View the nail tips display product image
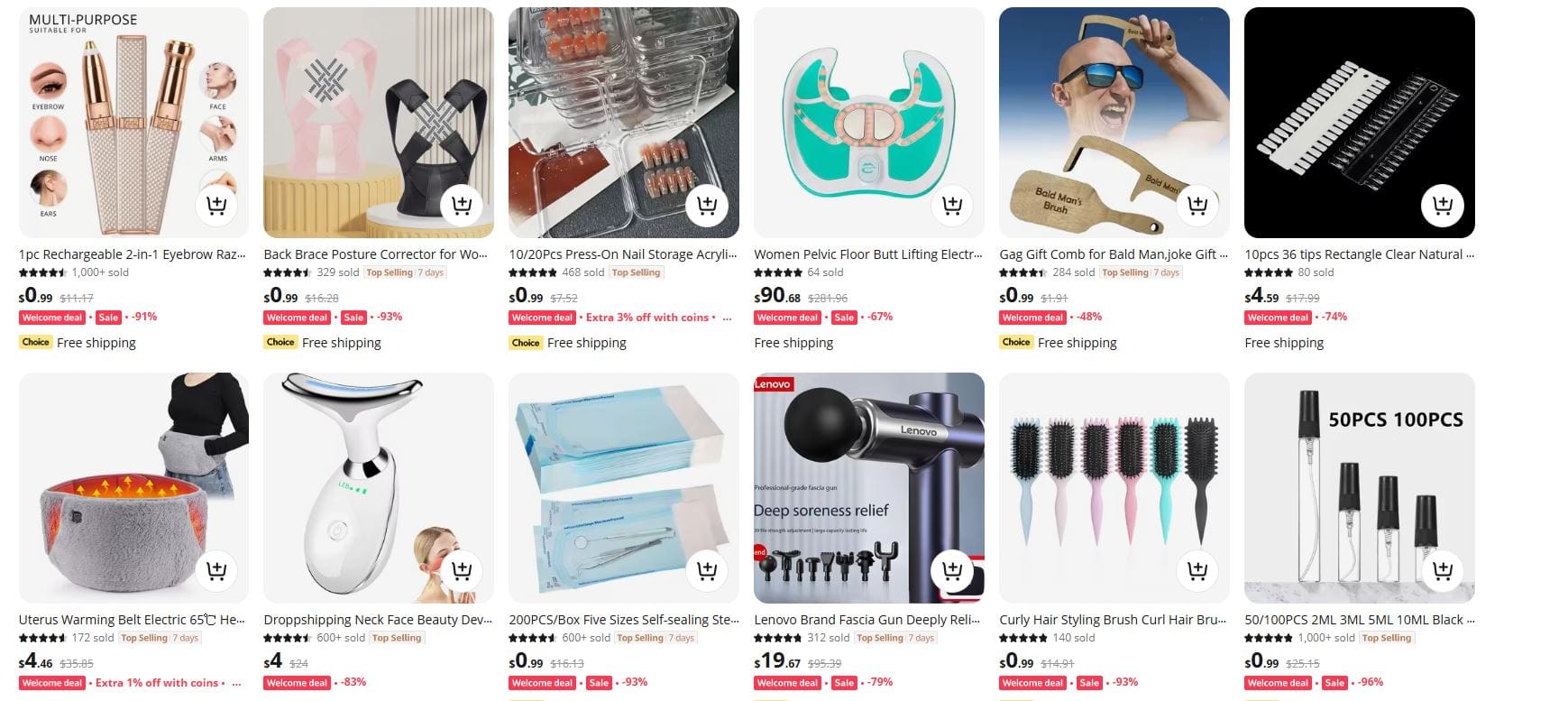The height and width of the screenshot is (701, 1568). pyautogui.click(x=1360, y=123)
